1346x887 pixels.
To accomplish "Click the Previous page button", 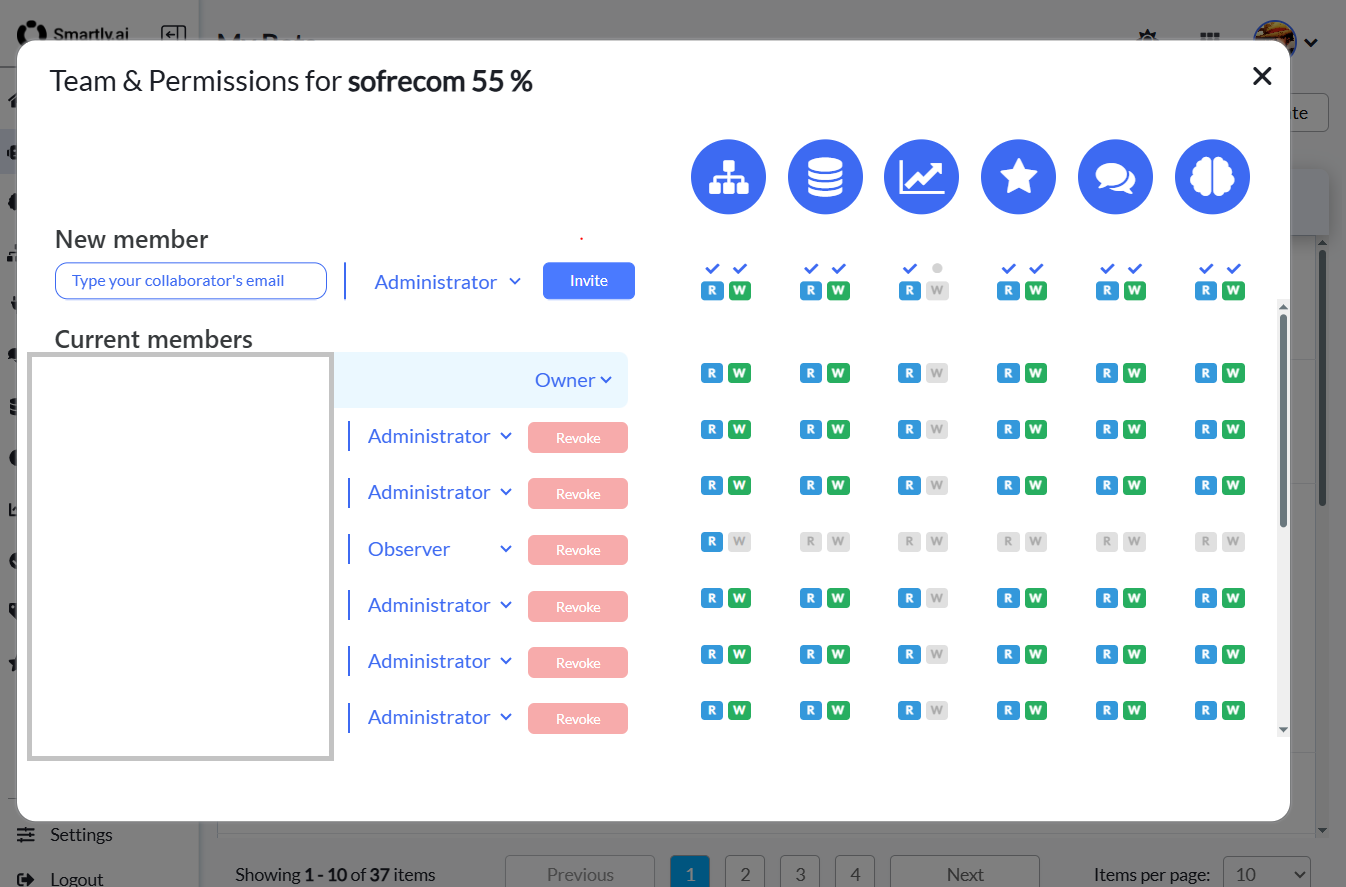I will 580,873.
